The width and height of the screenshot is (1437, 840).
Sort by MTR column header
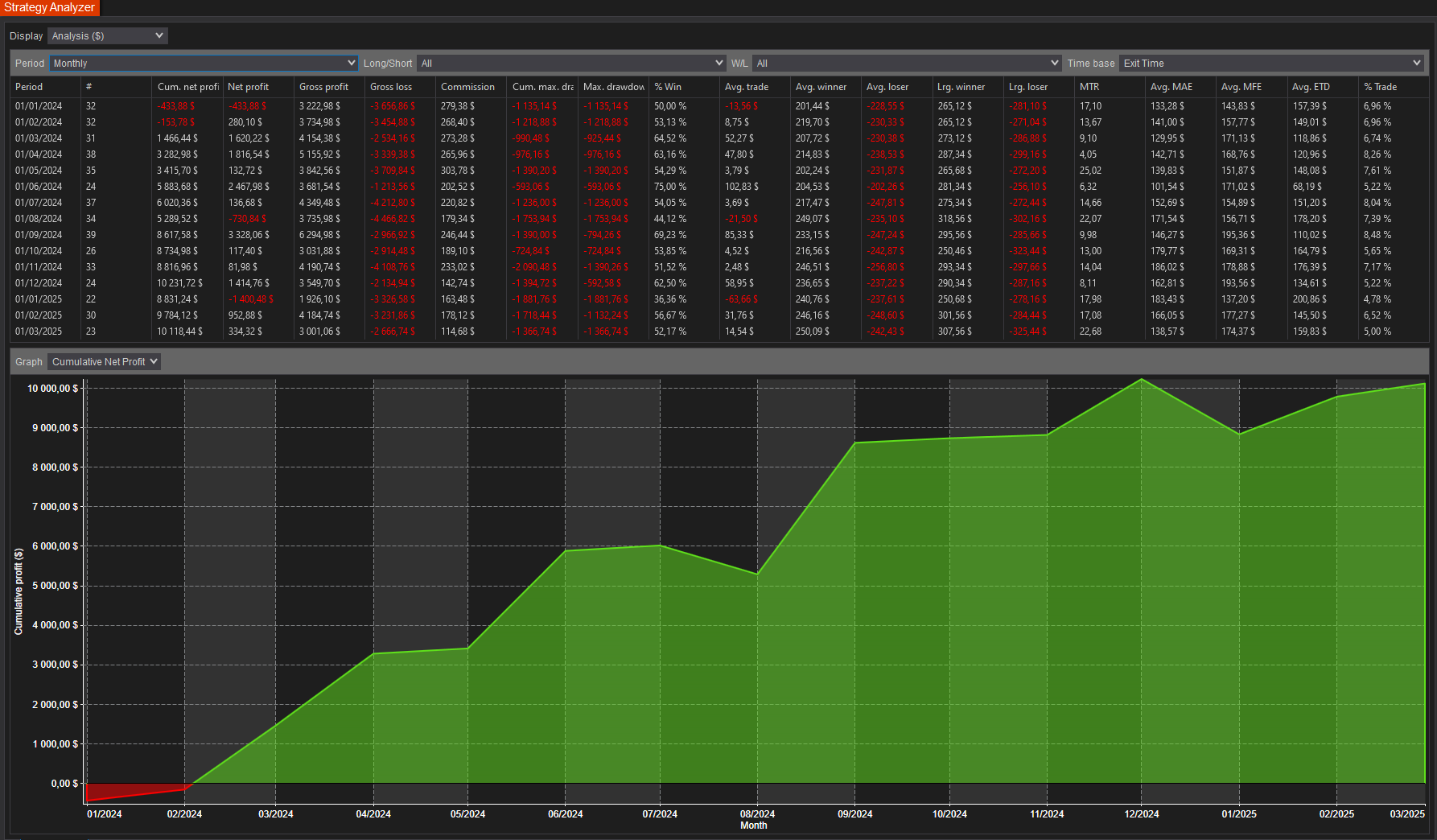(x=1109, y=87)
